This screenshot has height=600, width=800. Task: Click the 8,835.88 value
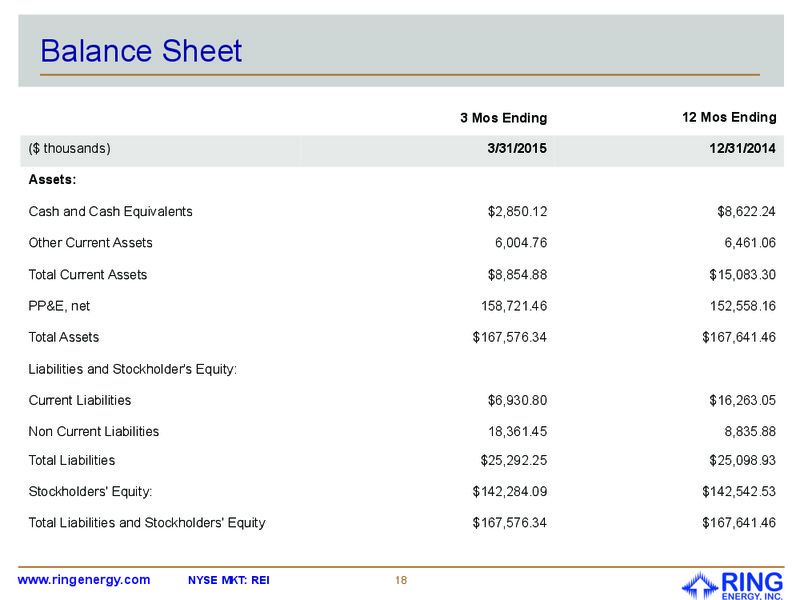coord(750,432)
